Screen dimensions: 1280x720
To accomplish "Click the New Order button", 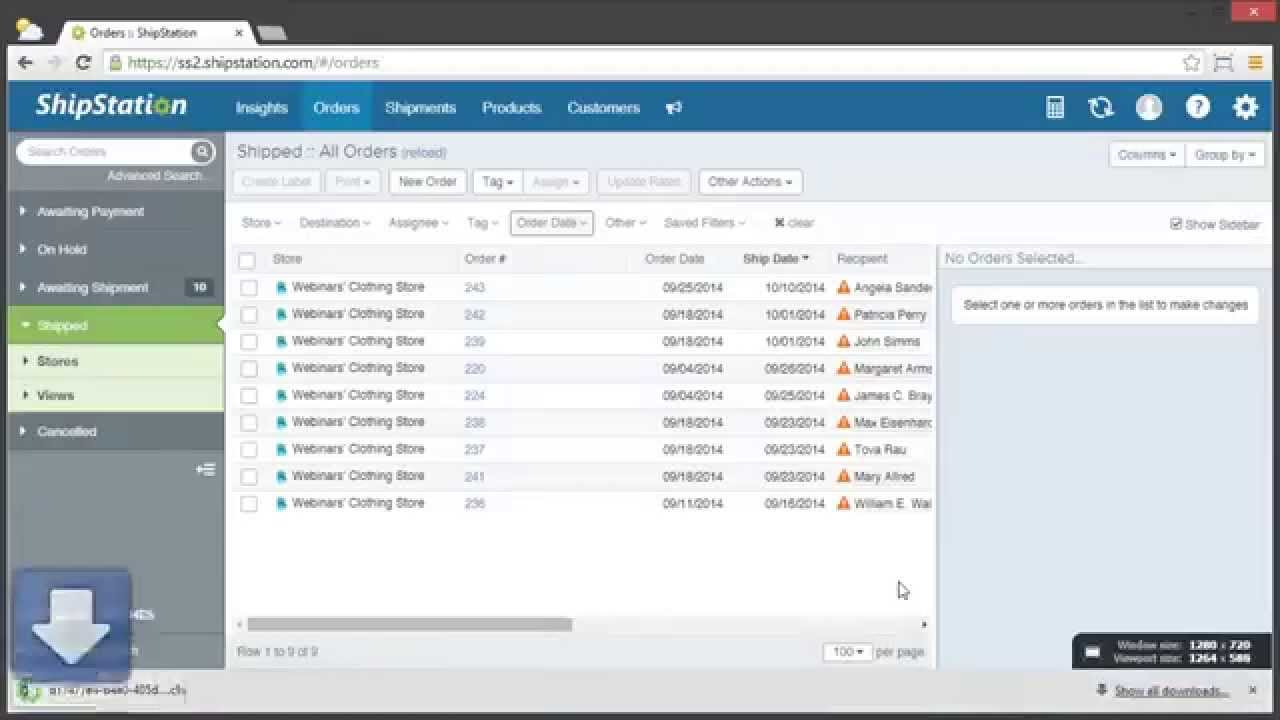I will pos(427,182).
